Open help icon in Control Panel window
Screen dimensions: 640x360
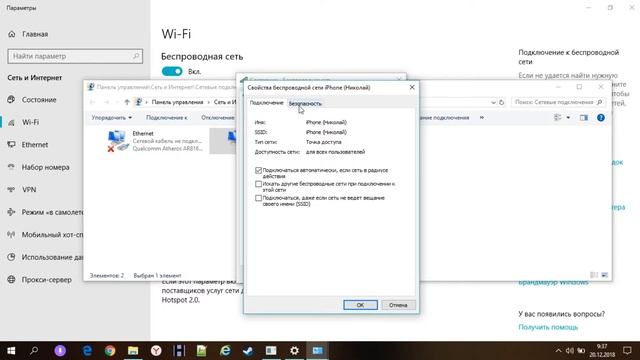tap(601, 118)
